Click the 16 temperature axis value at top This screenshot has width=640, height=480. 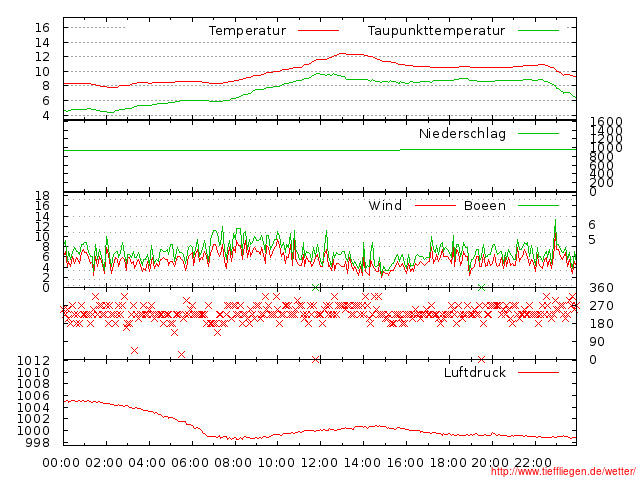pyautogui.click(x=42, y=27)
